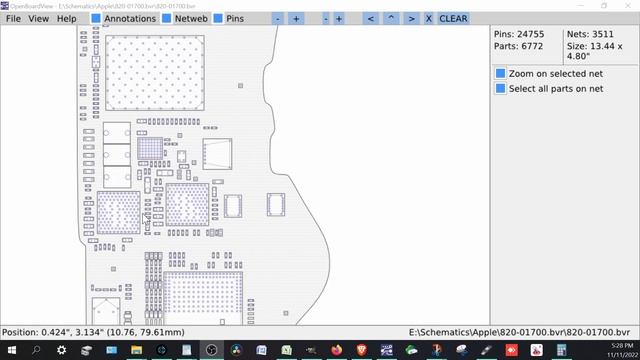Launch Firefox from the taskbar

(x=336, y=350)
